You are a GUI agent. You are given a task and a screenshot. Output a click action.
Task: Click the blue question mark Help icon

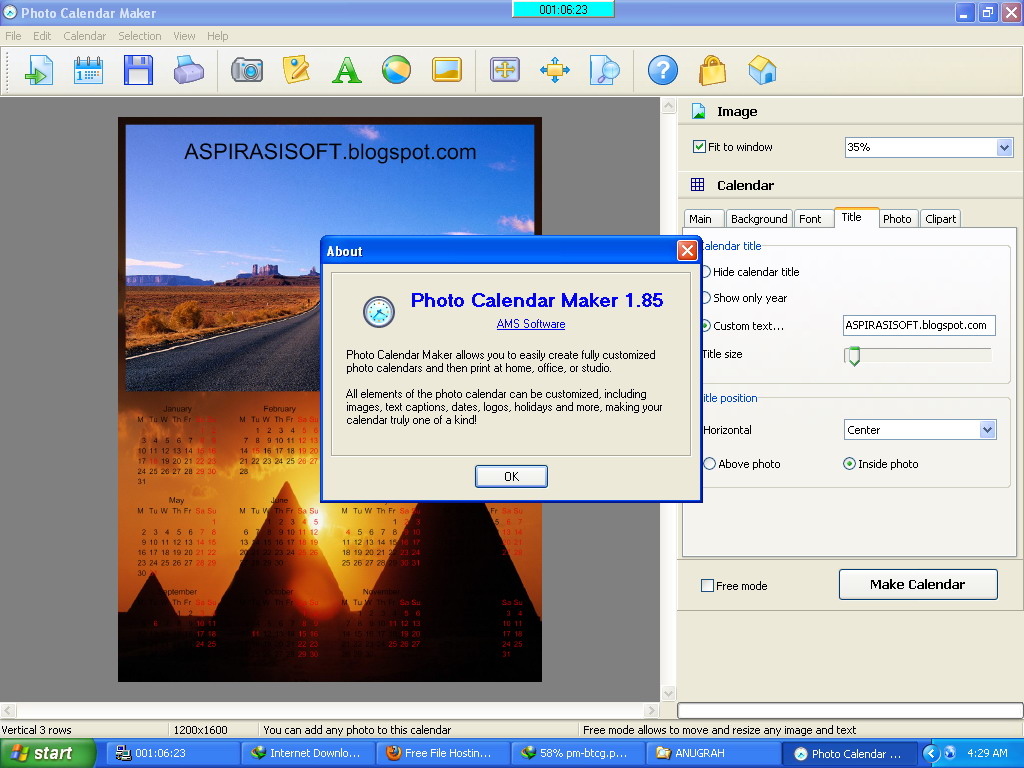pyautogui.click(x=663, y=71)
